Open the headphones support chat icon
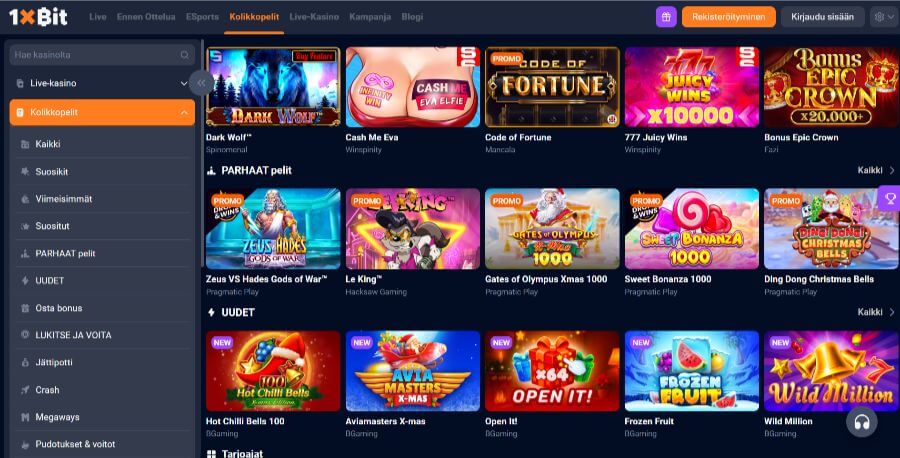 click(862, 422)
